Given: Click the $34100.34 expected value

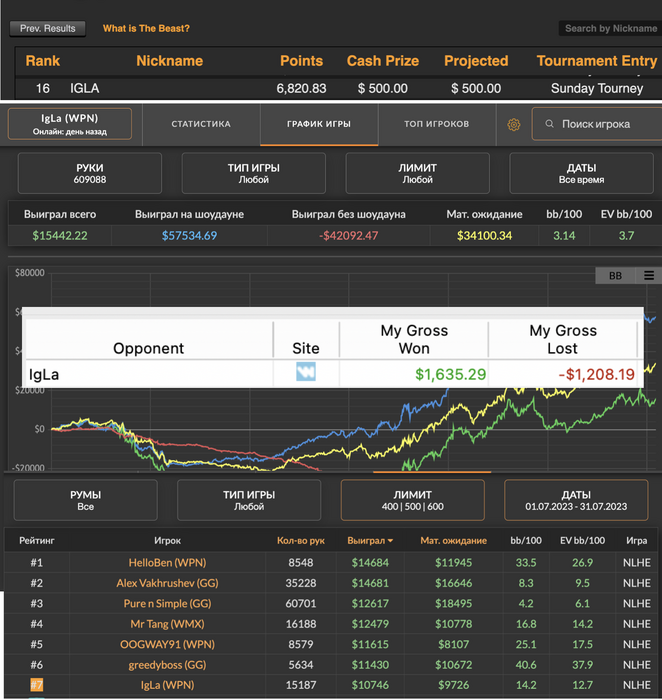Looking at the screenshot, I should coord(484,236).
